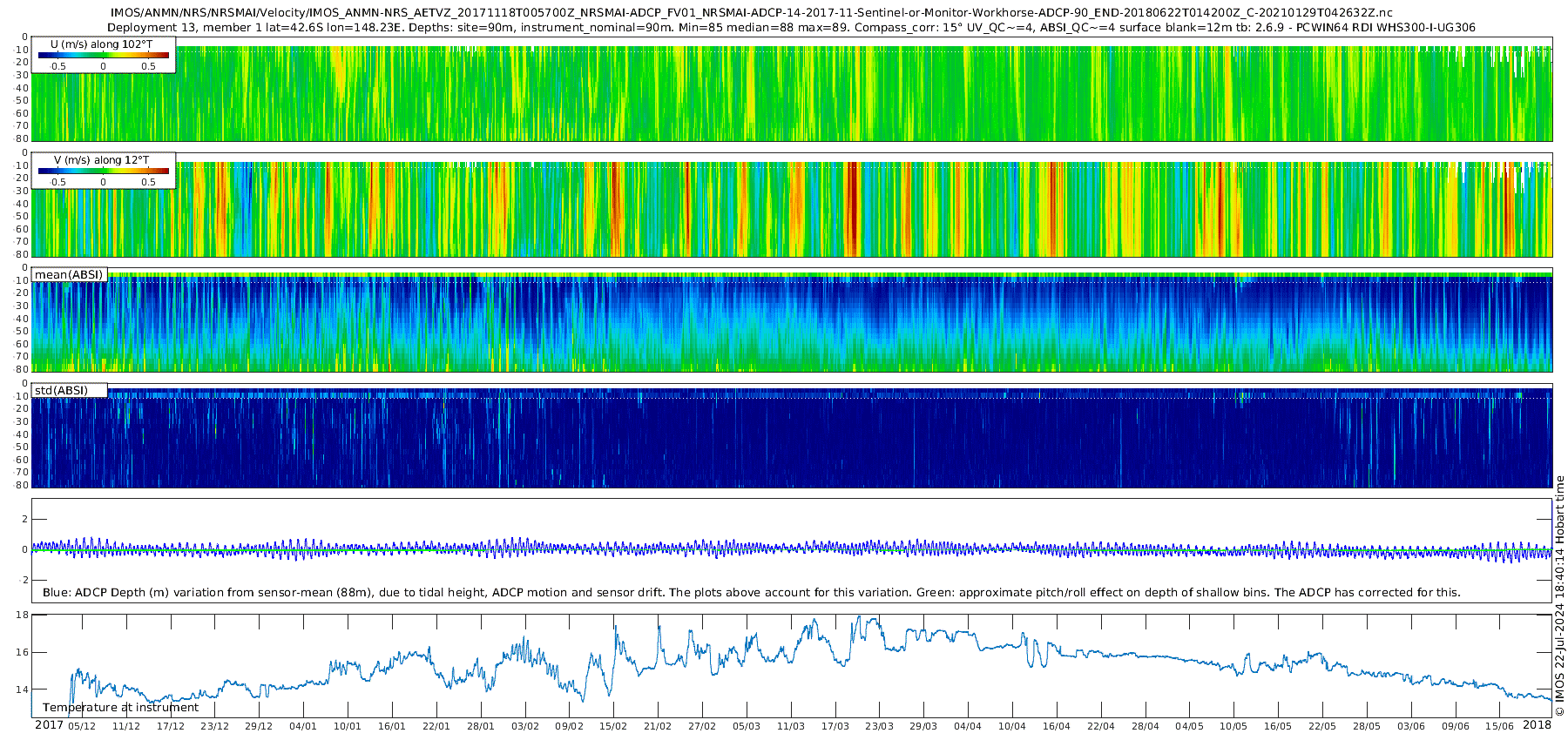Select the std(ABSI) panel label
This screenshot has height=740, width=1568.
tap(61, 391)
